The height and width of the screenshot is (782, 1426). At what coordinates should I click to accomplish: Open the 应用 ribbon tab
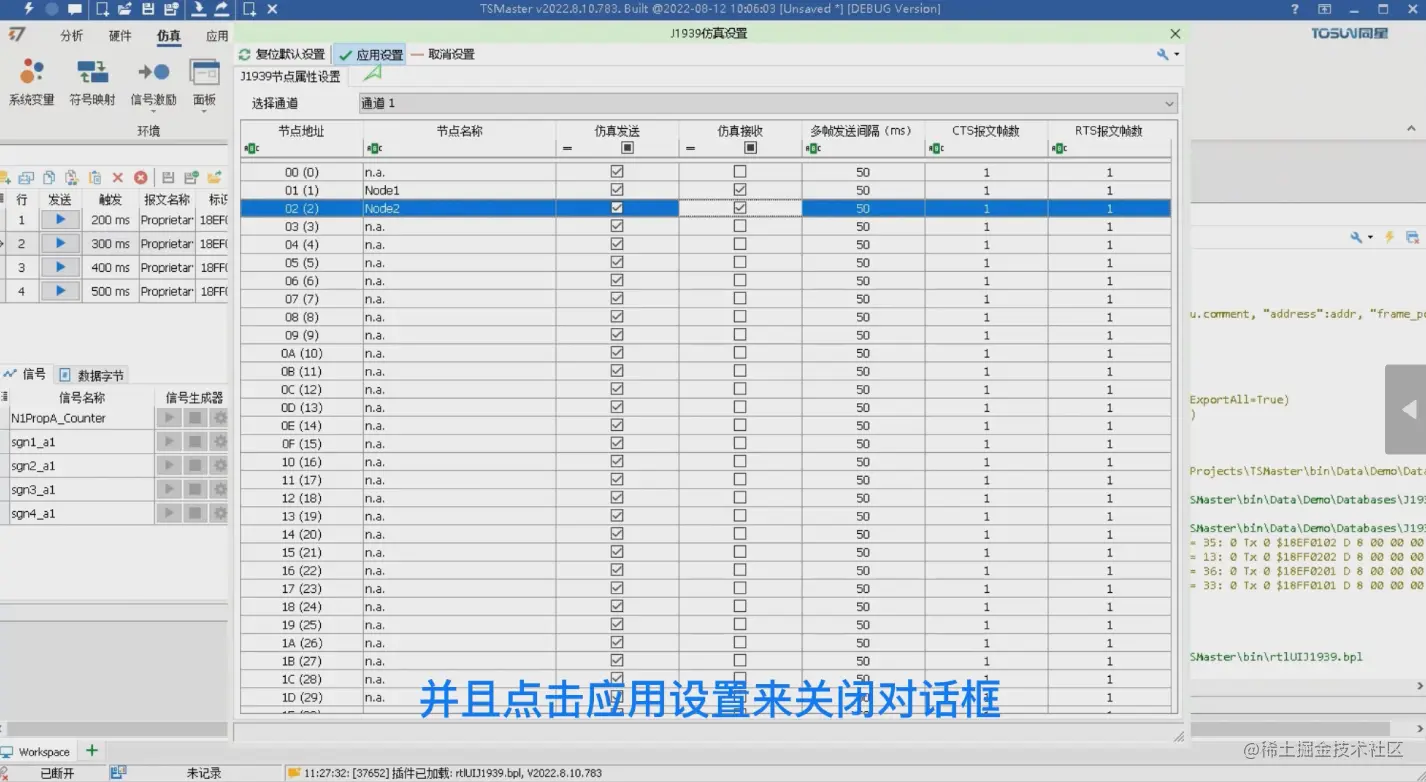point(217,36)
